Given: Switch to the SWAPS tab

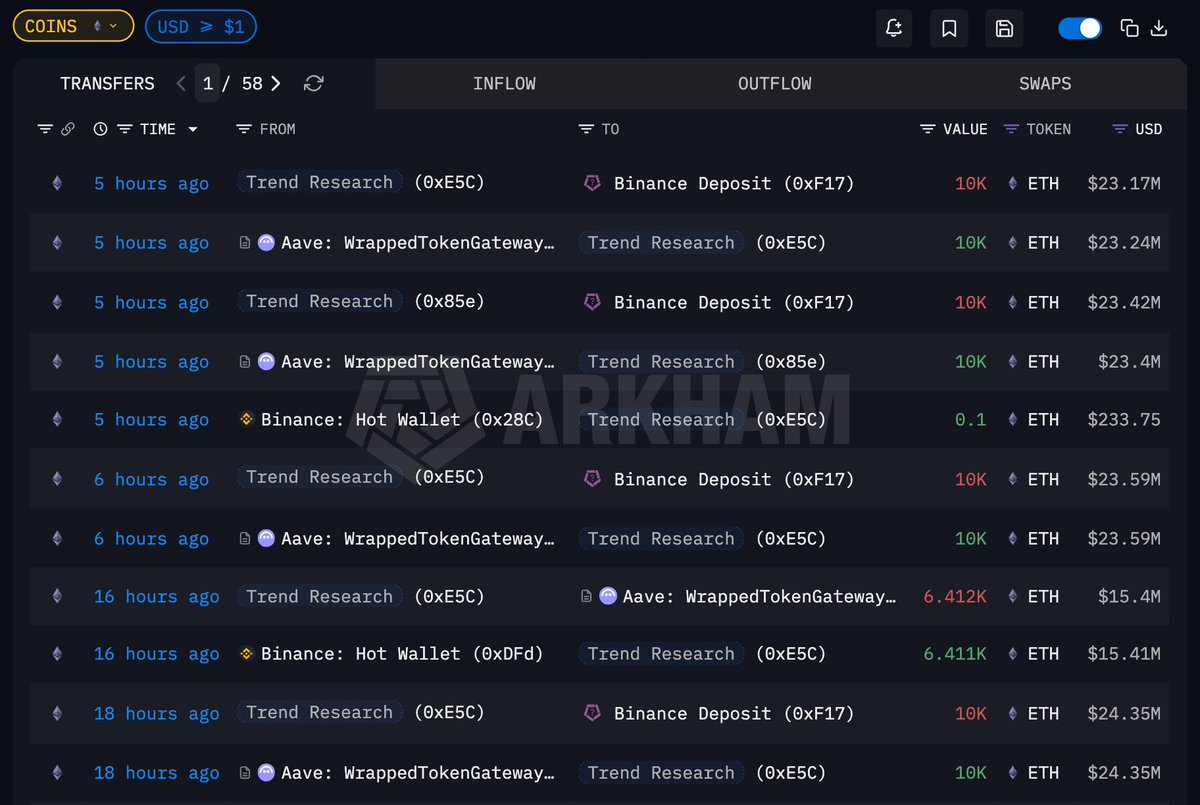Looking at the screenshot, I should (1045, 84).
